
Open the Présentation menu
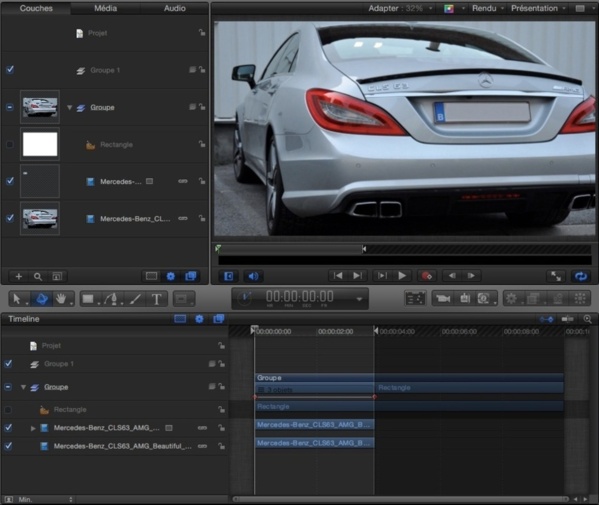[538, 8]
